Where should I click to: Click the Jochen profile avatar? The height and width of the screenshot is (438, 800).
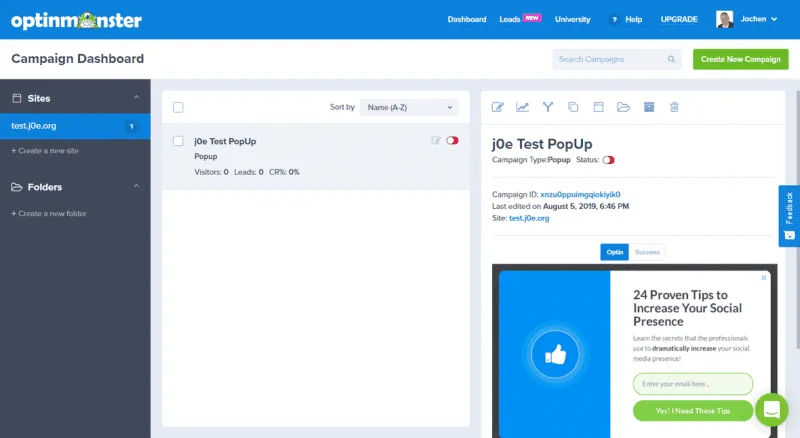[724, 19]
